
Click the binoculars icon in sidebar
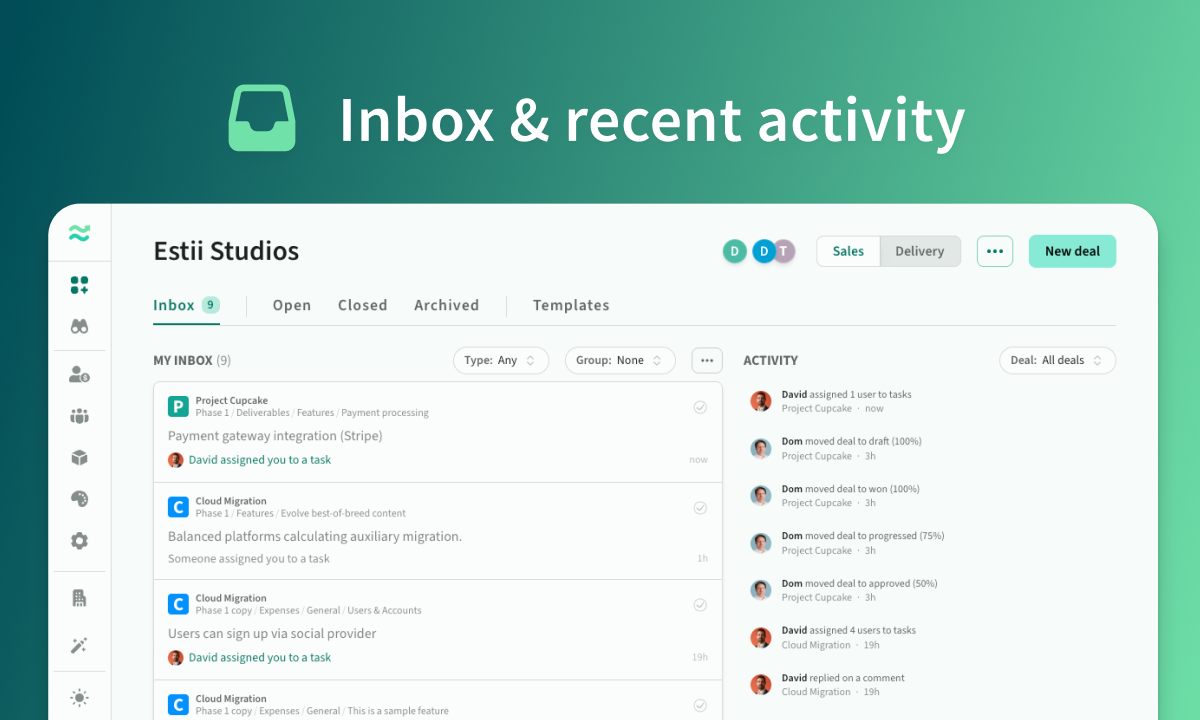[x=79, y=326]
